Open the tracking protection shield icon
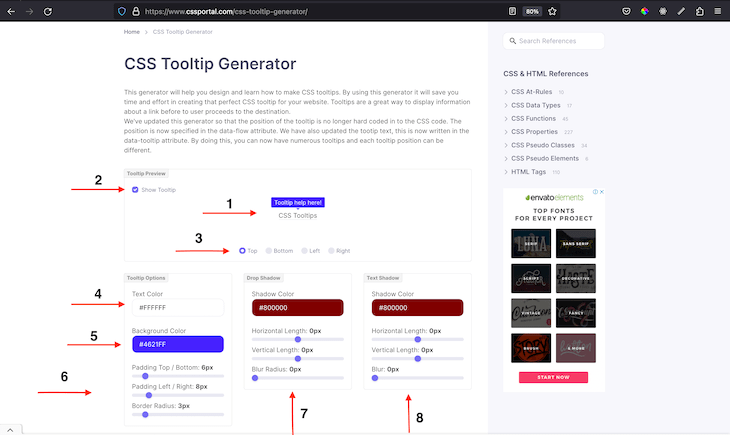Viewport: 730px width, 435px height. (x=122, y=11)
